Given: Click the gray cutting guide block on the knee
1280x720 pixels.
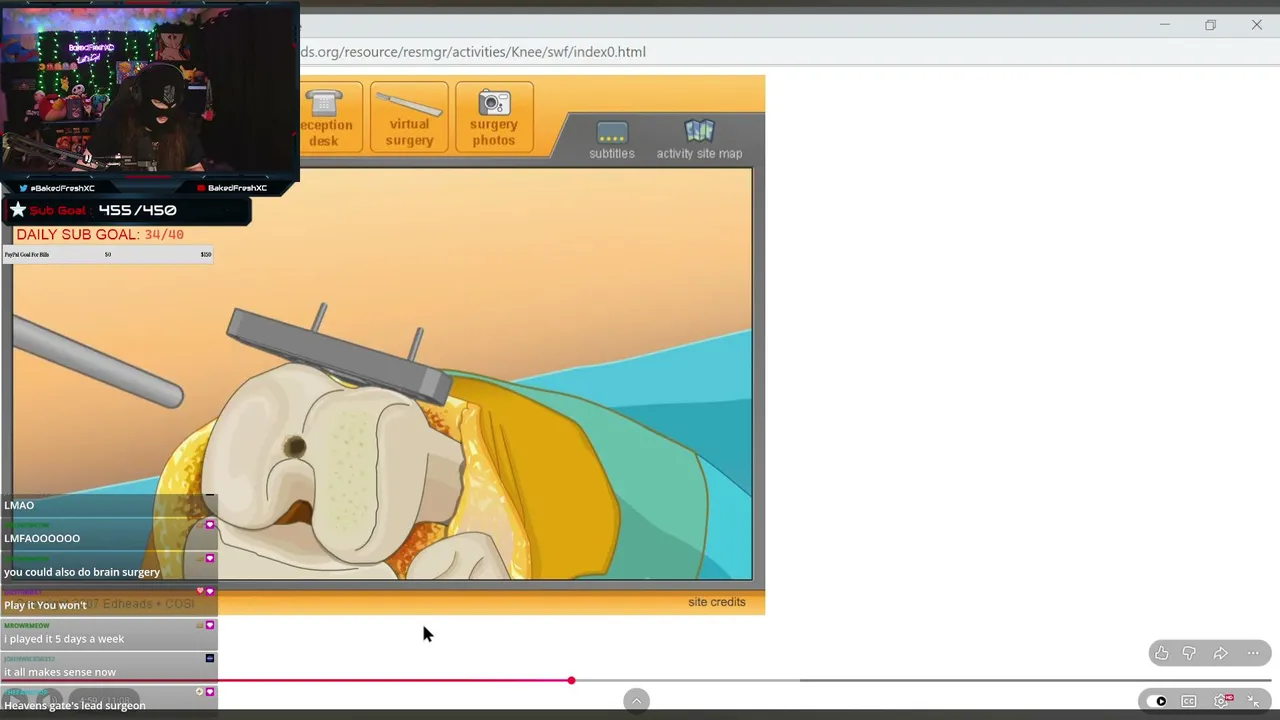Looking at the screenshot, I should point(338,355).
